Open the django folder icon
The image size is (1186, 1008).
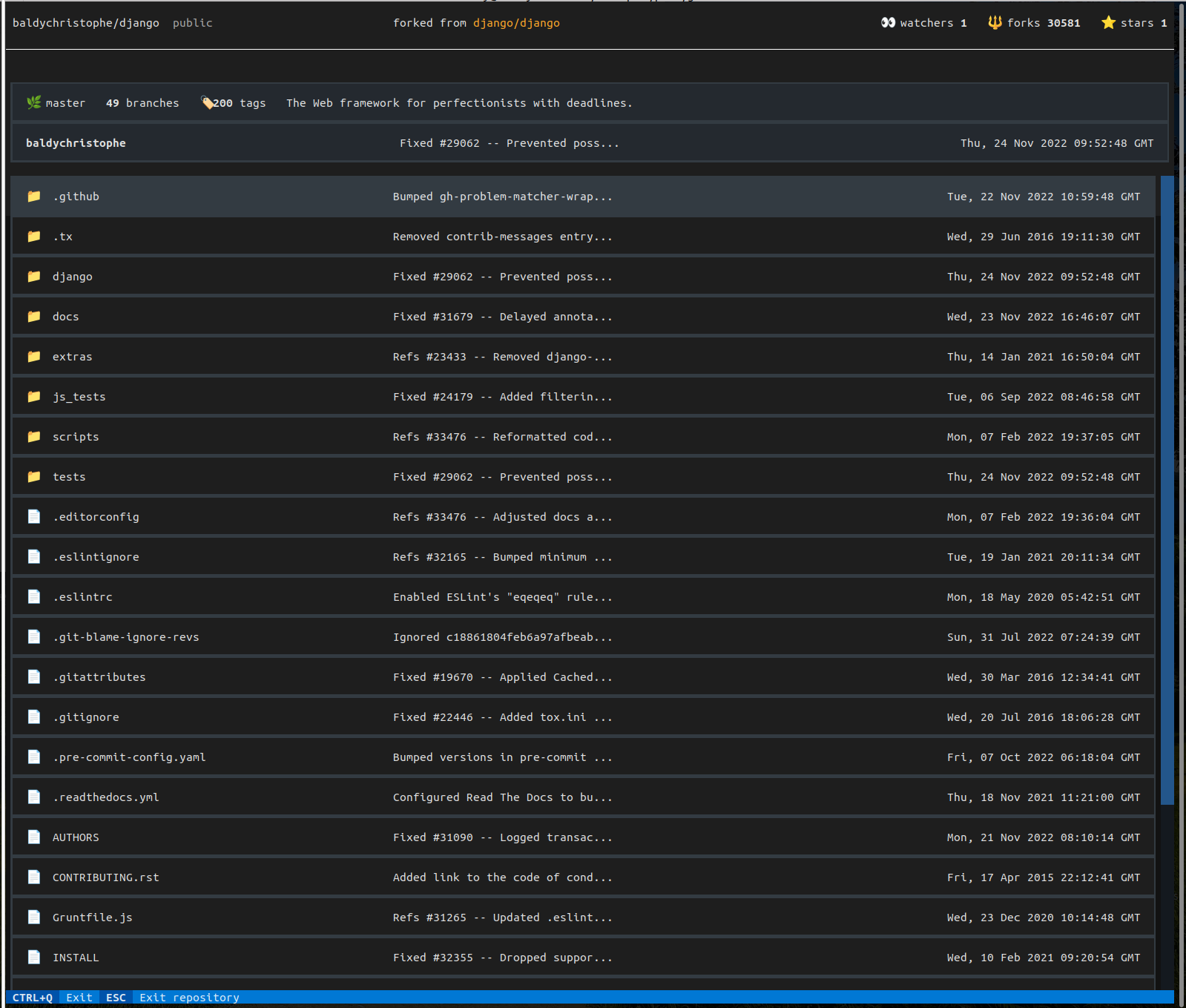(x=34, y=277)
